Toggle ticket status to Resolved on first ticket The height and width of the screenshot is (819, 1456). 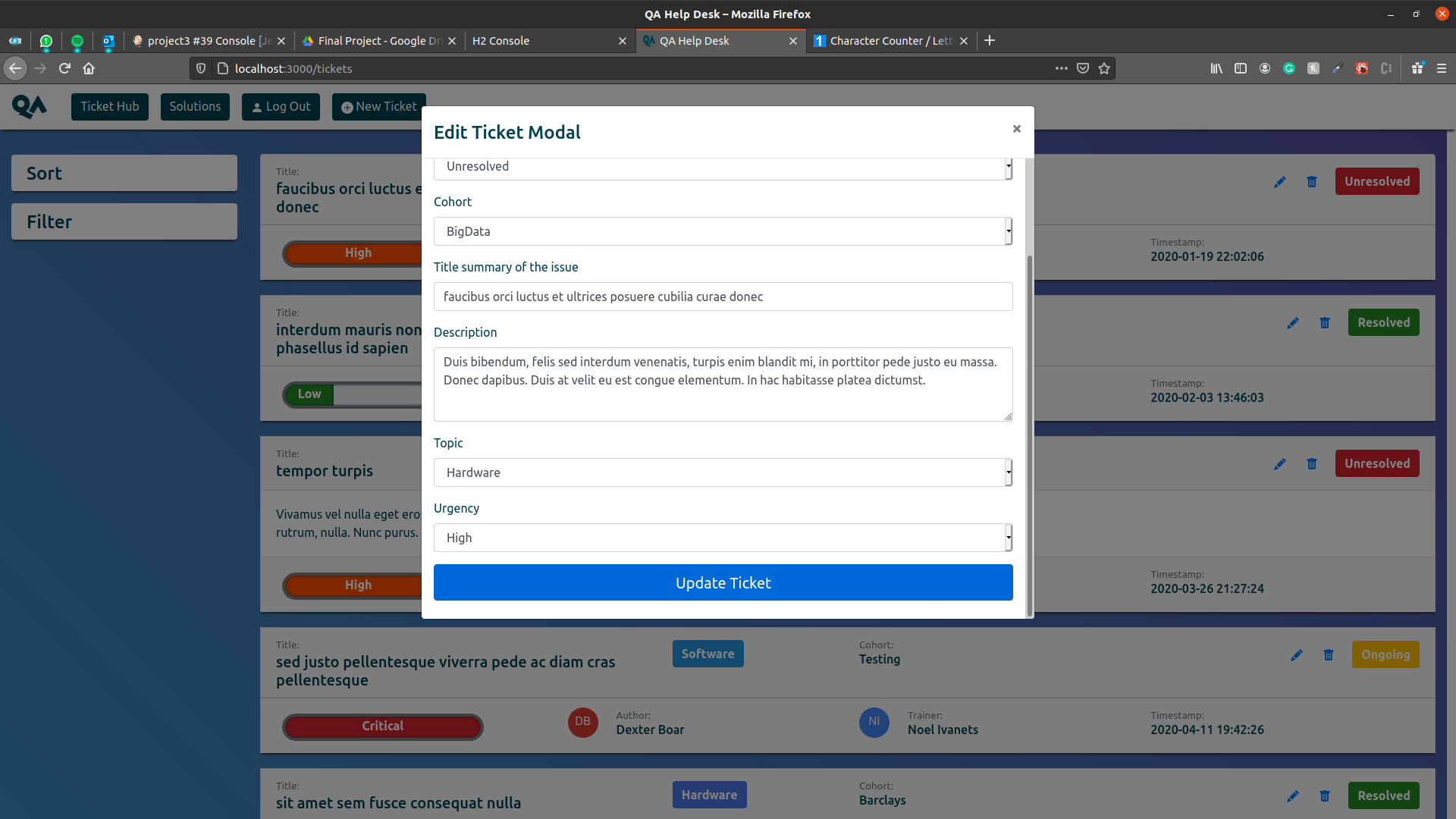1377,180
